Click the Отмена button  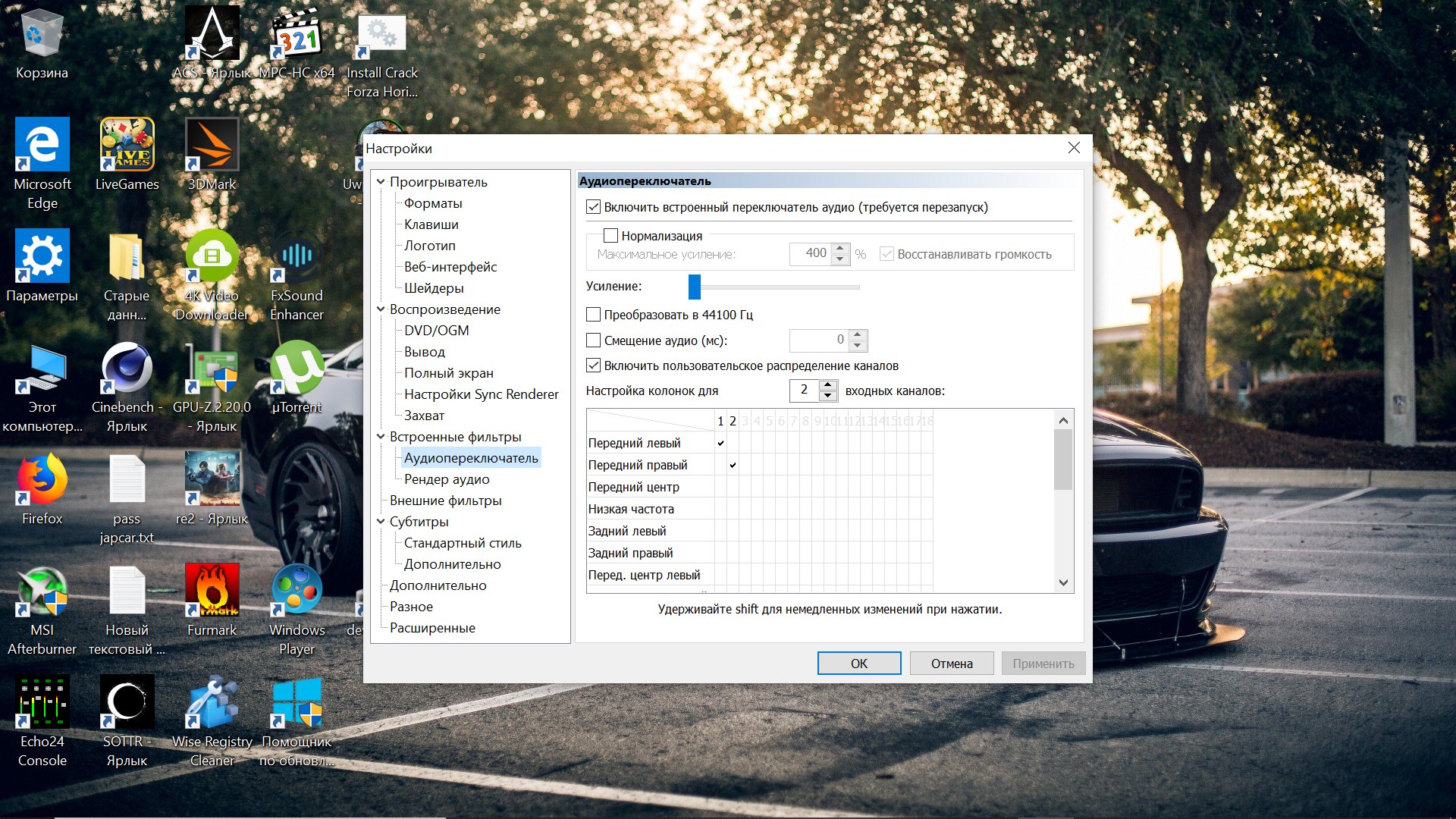click(951, 664)
